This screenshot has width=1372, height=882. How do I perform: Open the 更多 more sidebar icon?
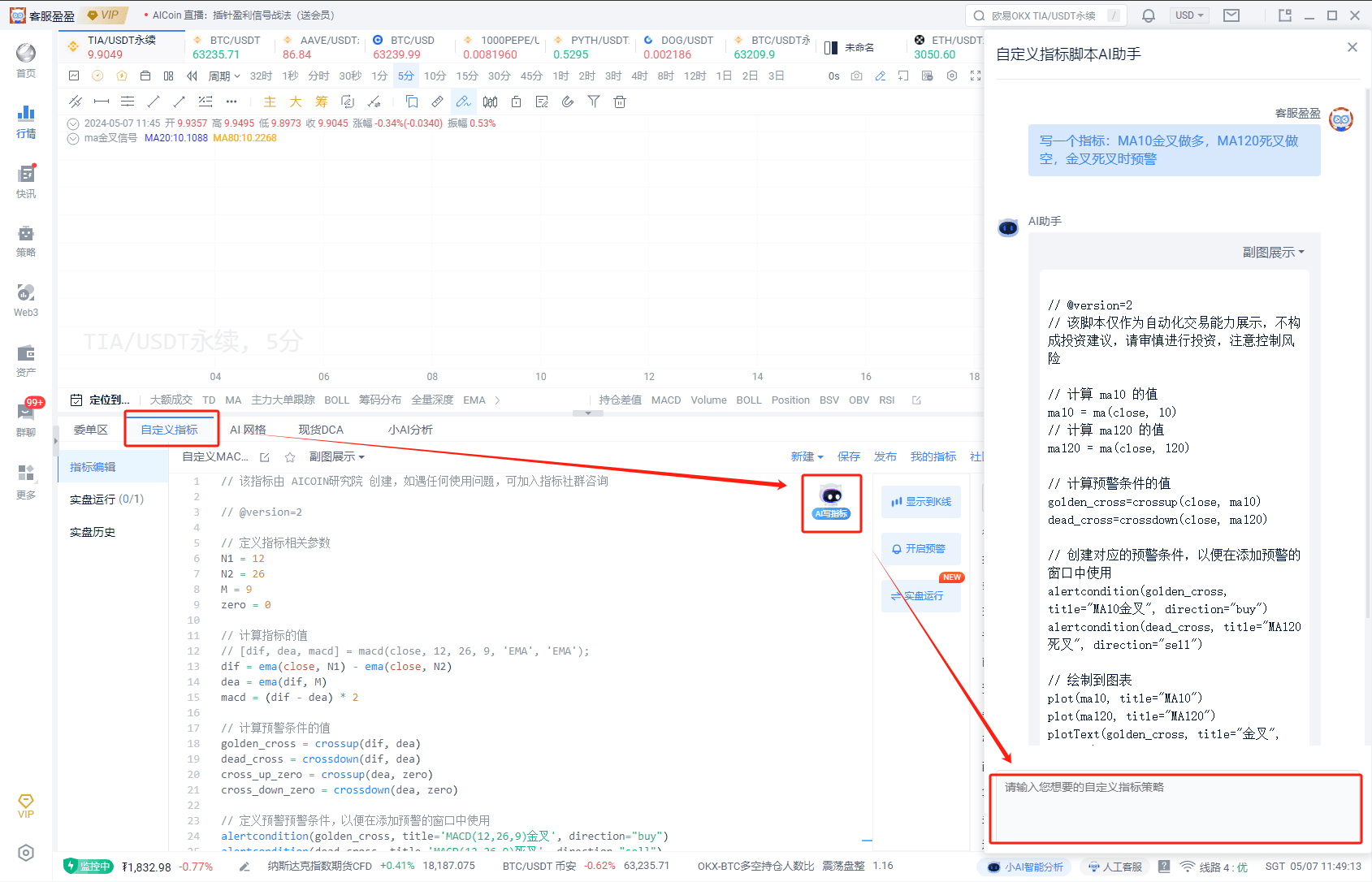coord(26,482)
